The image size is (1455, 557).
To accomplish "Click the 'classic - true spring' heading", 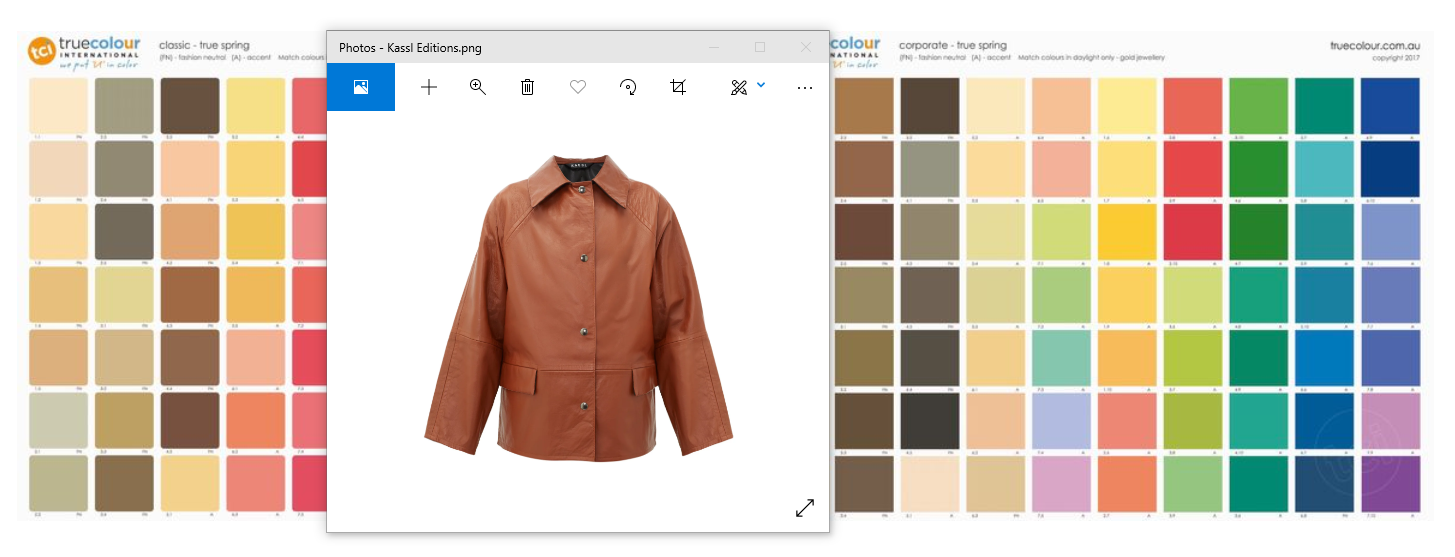I will 204,45.
